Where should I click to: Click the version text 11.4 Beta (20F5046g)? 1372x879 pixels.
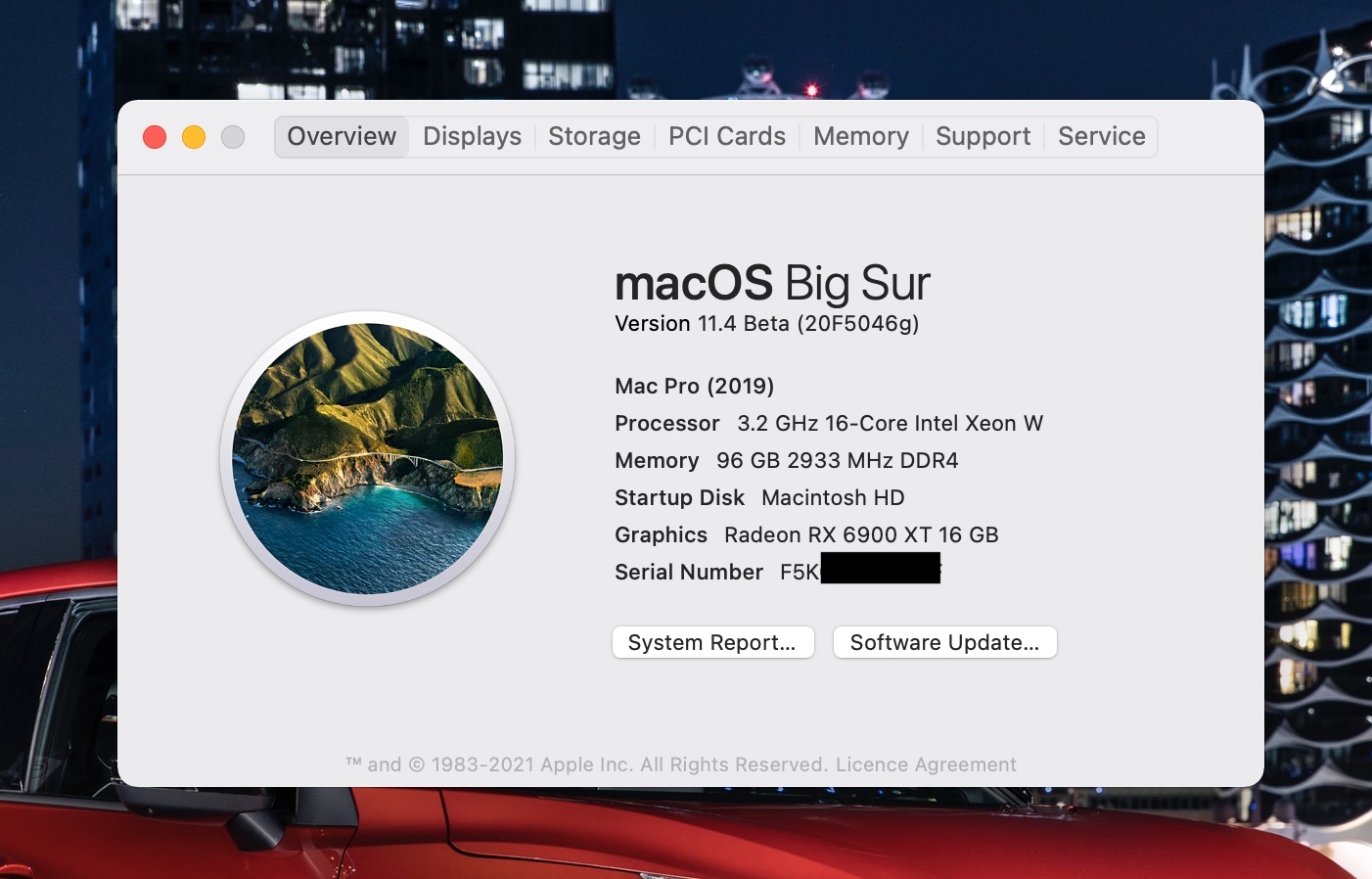(808, 324)
